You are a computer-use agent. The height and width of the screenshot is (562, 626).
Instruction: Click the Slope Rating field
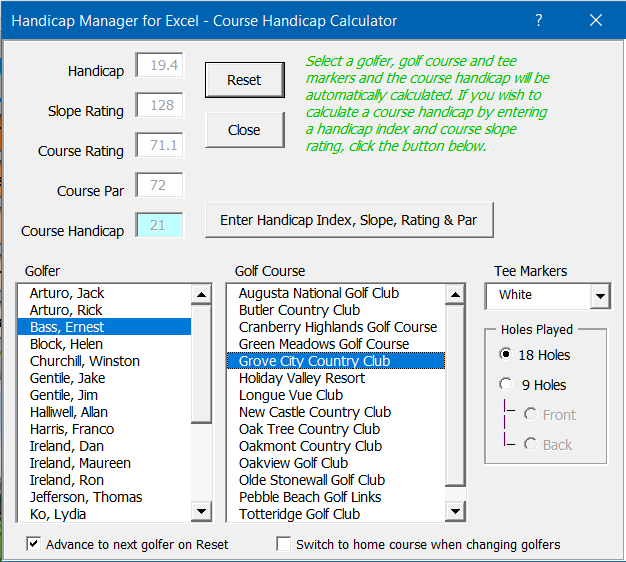coord(159,105)
